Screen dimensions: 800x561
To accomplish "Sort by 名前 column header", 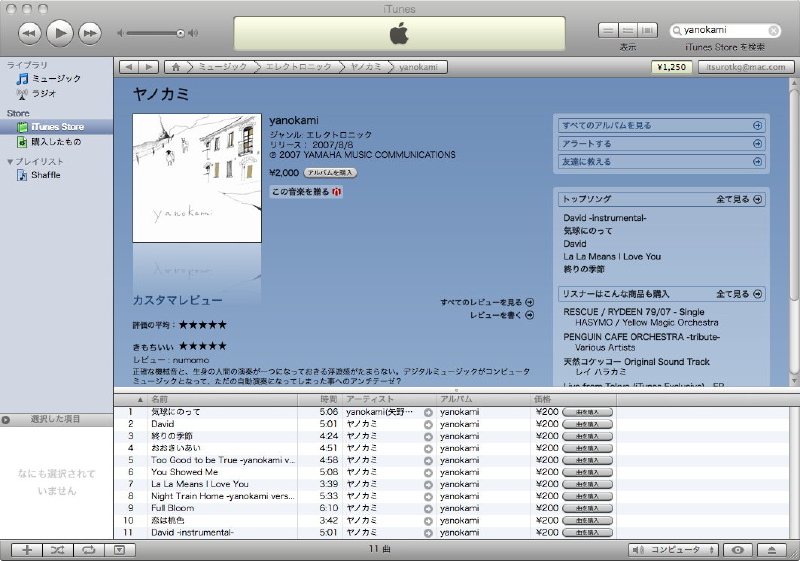I will coord(222,399).
